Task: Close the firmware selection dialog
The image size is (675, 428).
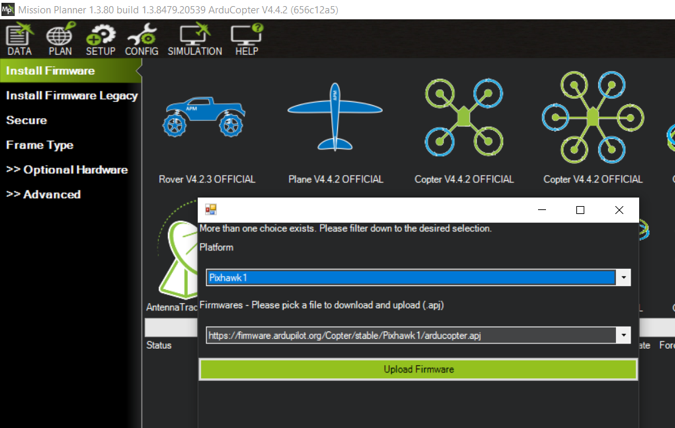Action: [619, 210]
